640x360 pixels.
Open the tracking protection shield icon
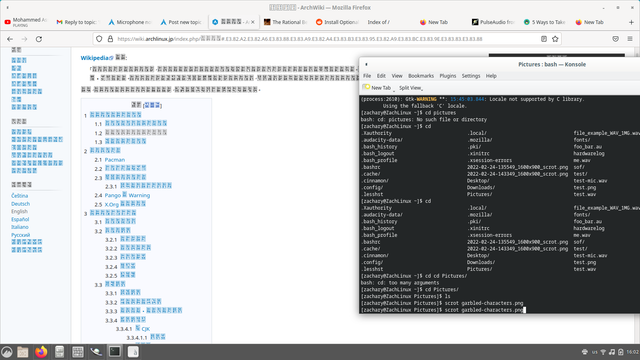tap(99, 39)
